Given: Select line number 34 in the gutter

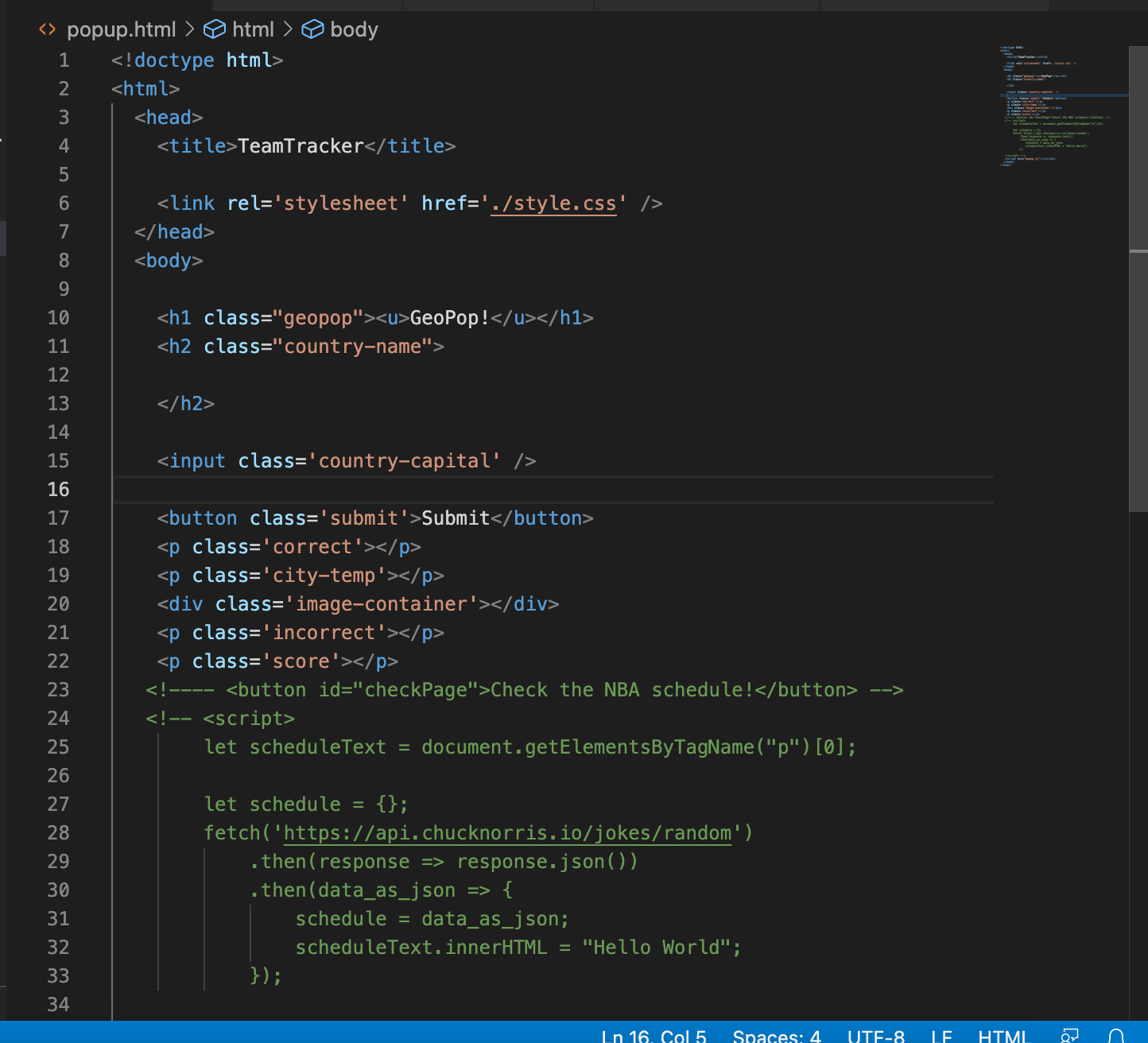Looking at the screenshot, I should pos(59,1005).
